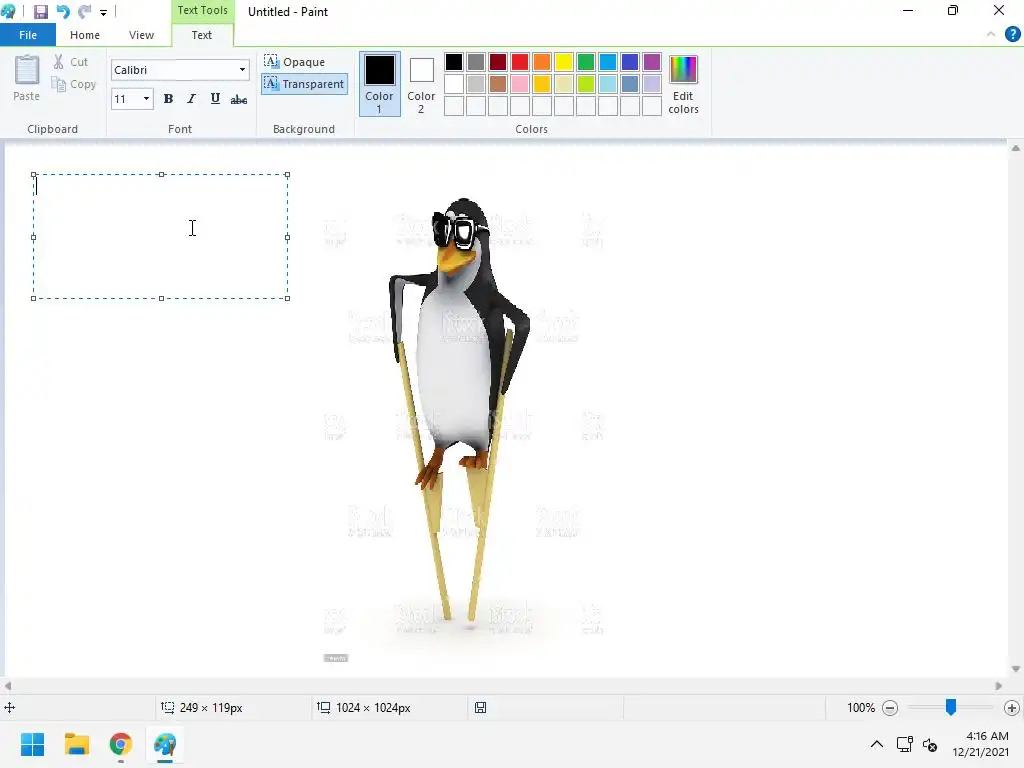The width and height of the screenshot is (1024, 768).
Task: Select the Color 1 button
Action: coord(379,84)
